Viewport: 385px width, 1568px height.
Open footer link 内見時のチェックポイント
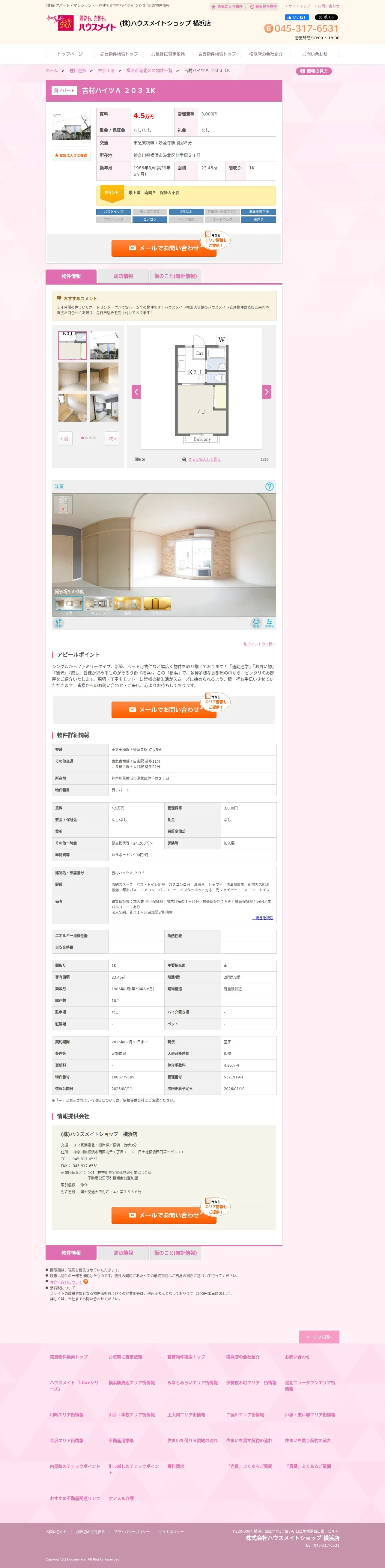[x=75, y=1466]
